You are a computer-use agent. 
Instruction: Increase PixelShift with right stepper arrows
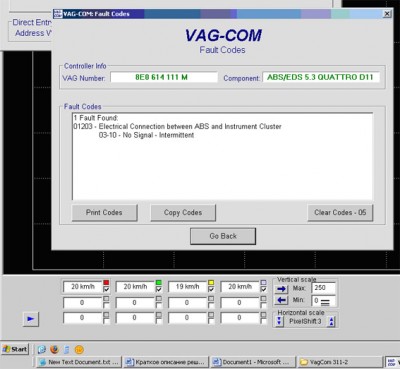331,321
